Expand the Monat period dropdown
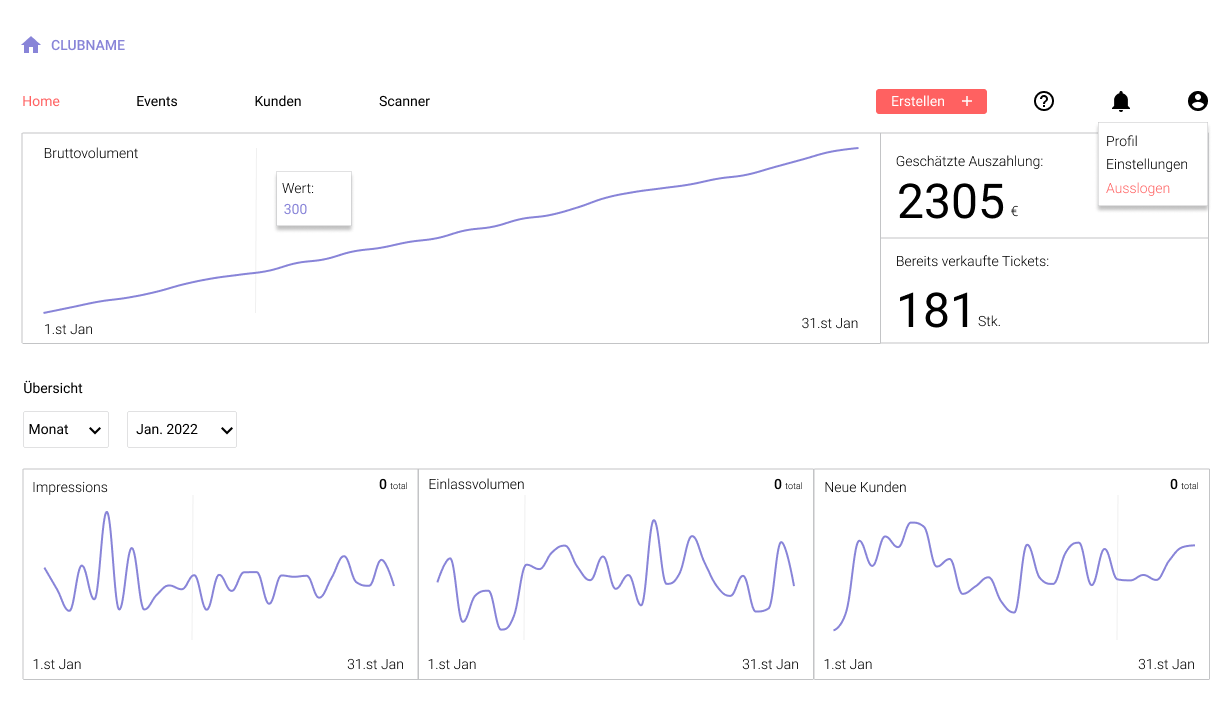1230x716 pixels. [66, 429]
